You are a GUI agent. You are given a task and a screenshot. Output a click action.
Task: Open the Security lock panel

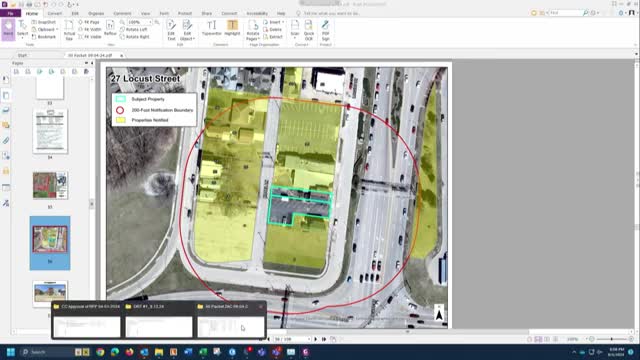[6, 171]
